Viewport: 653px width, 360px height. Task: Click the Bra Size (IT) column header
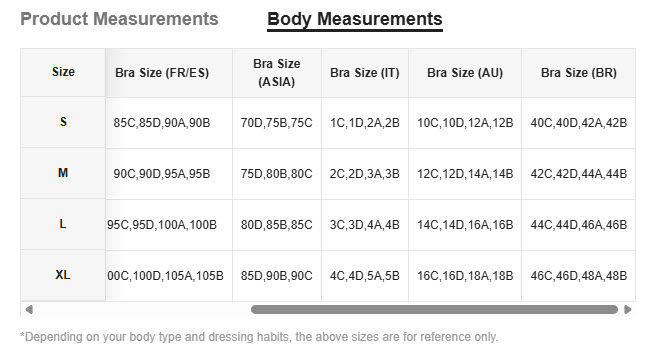click(365, 72)
